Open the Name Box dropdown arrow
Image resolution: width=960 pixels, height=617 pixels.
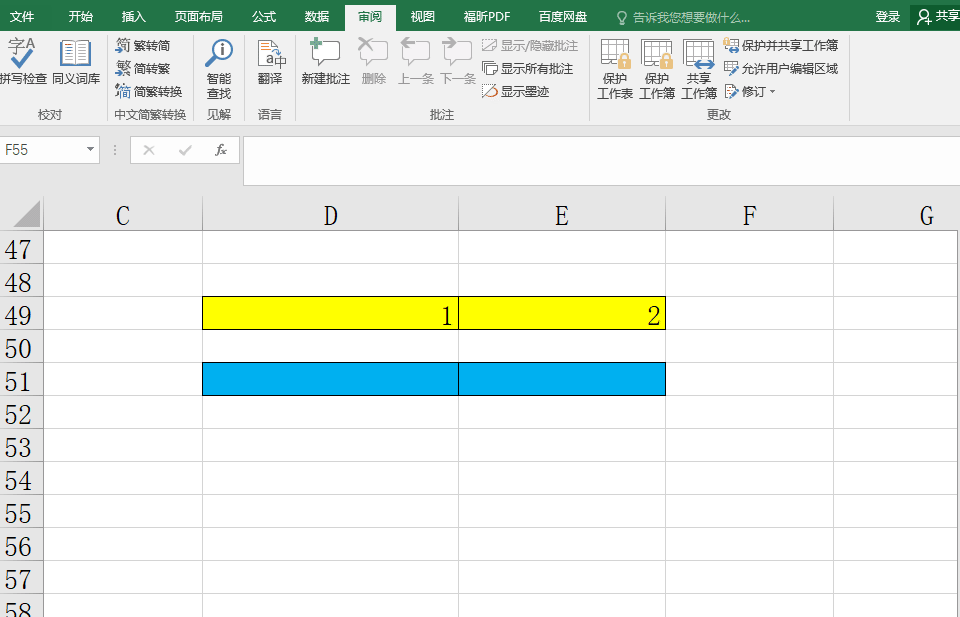point(90,149)
